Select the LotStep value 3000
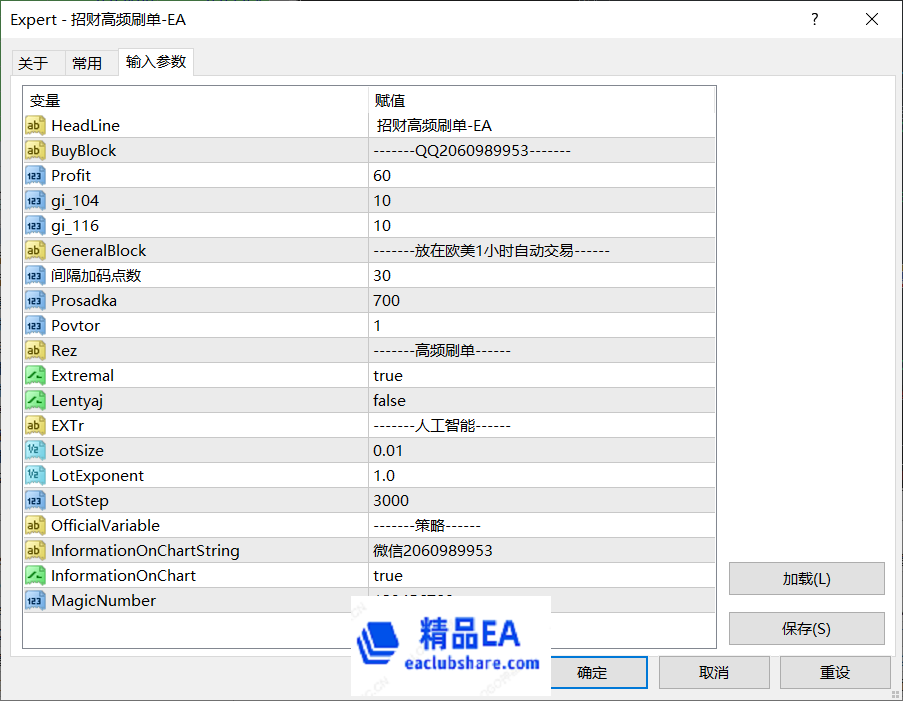The image size is (903, 701). (391, 501)
